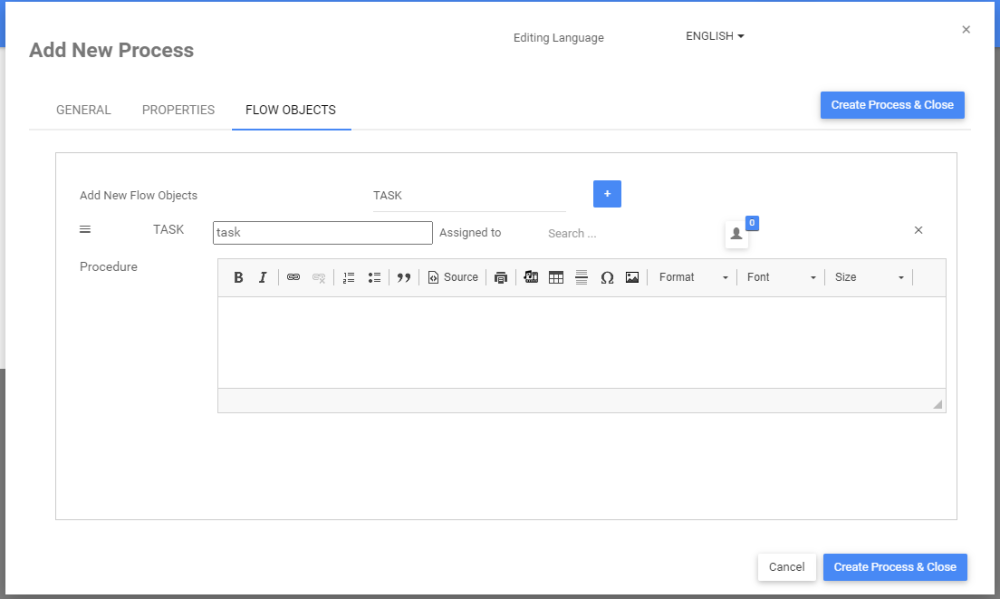Insert a bulleted list
This screenshot has height=599, width=1000.
pos(374,278)
